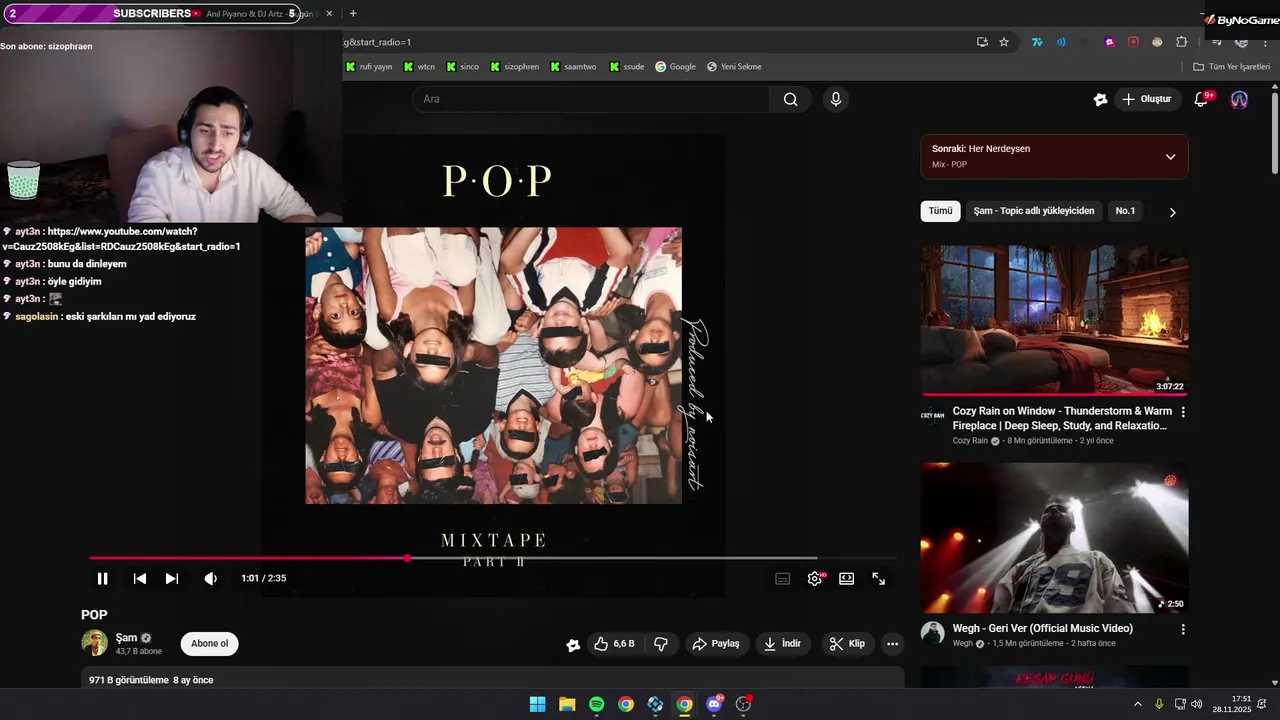Image resolution: width=1280 pixels, height=720 pixels.
Task: Open the Oluştur create menu
Action: pyautogui.click(x=1146, y=99)
